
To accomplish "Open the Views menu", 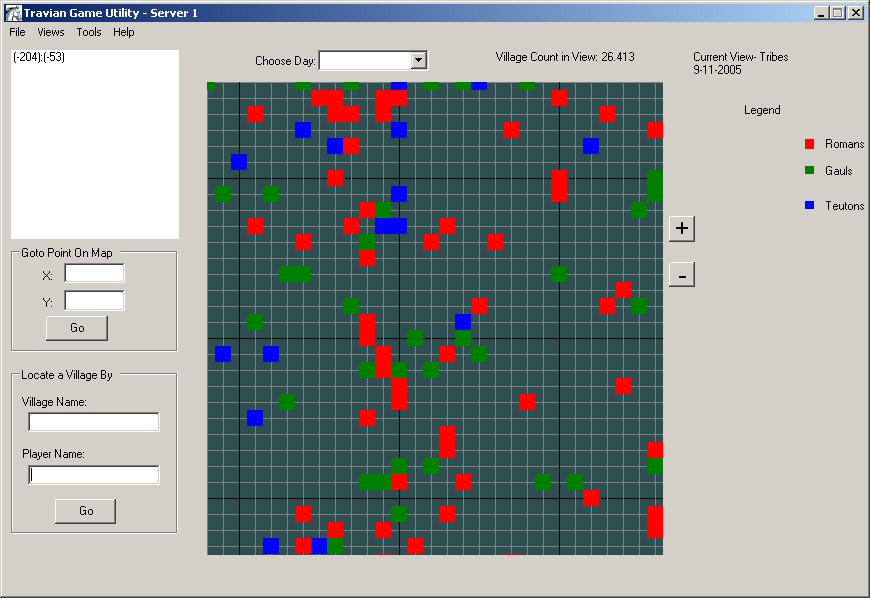I will pyautogui.click(x=50, y=32).
